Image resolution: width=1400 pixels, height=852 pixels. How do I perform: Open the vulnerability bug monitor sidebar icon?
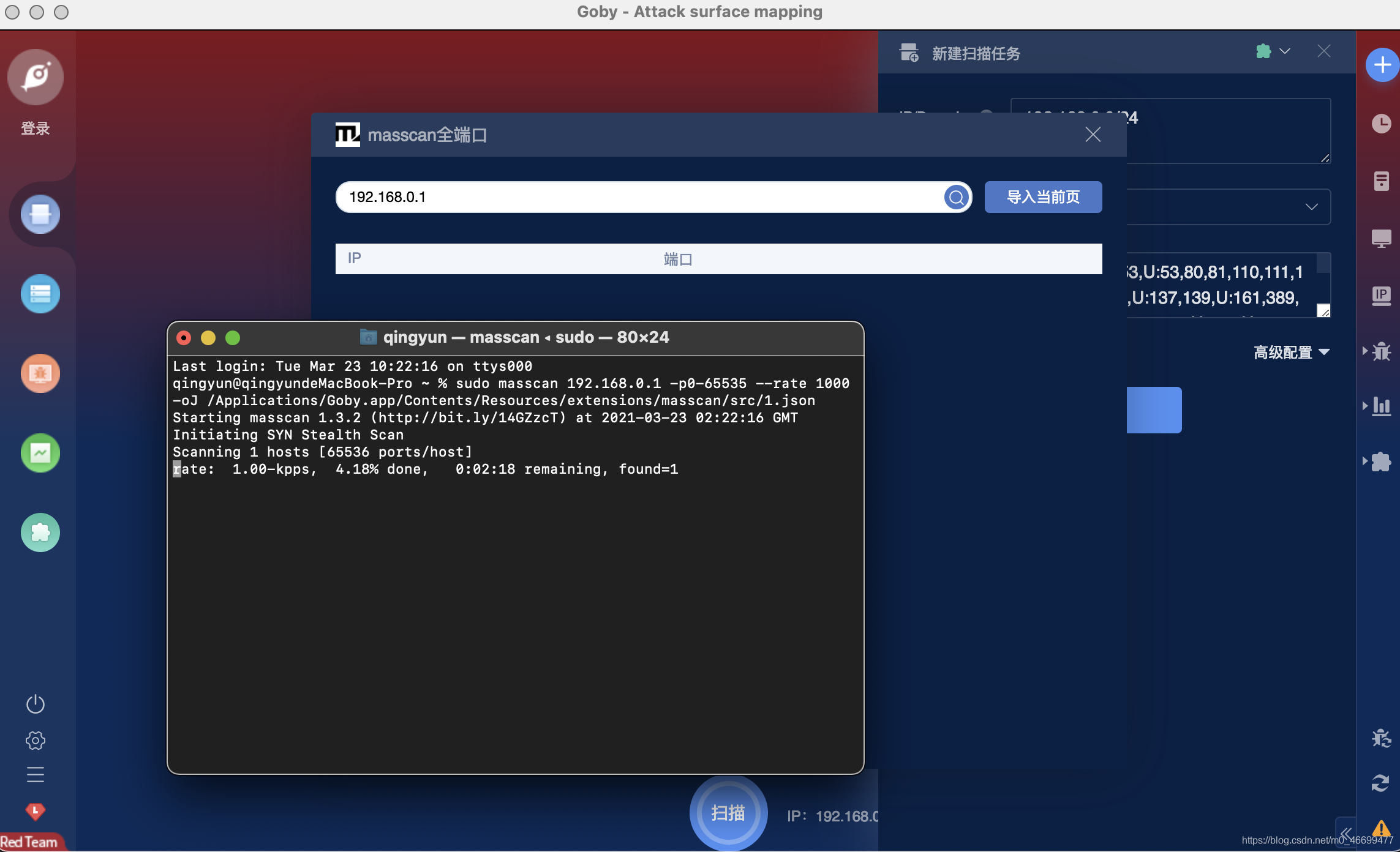point(40,373)
